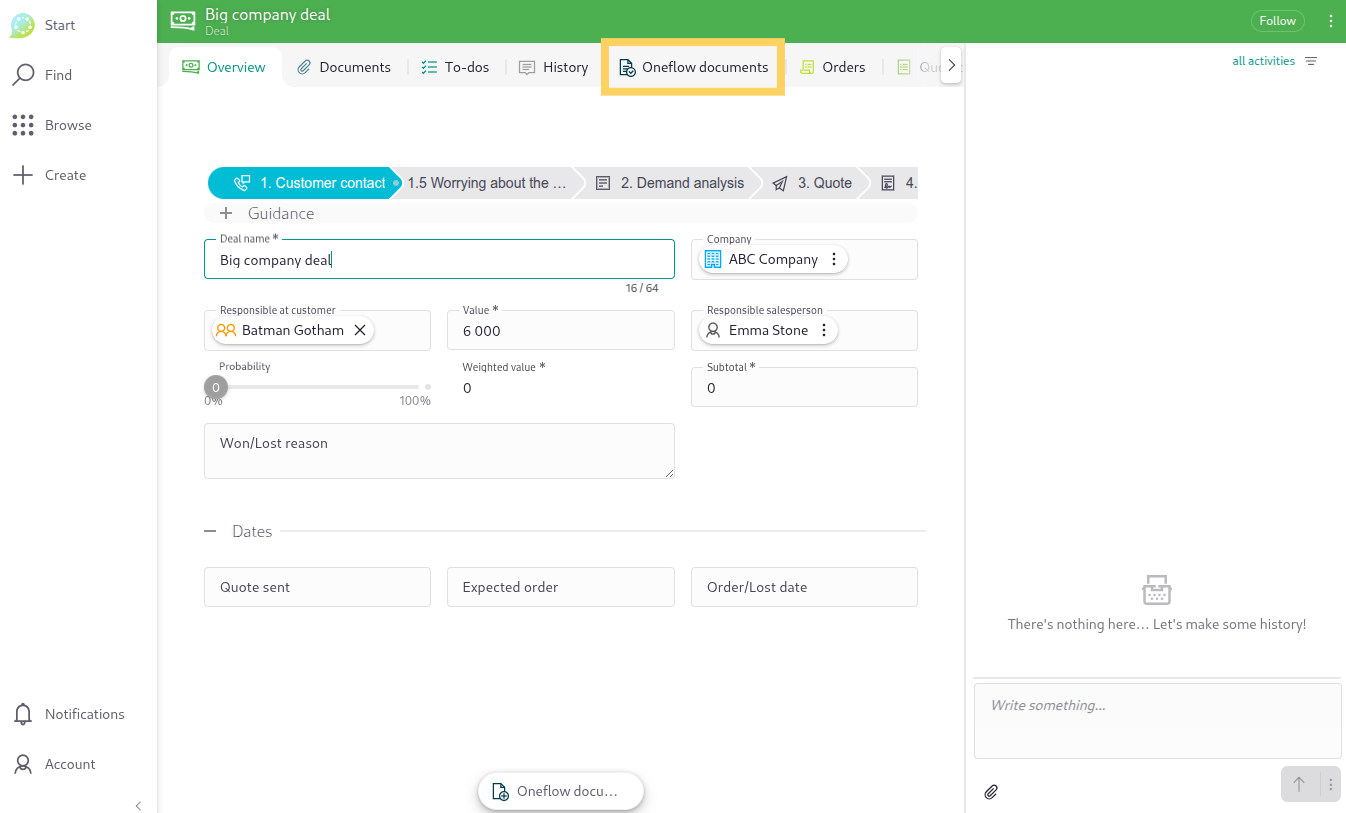Viewport: 1346px width, 813px height.
Task: Click the Expected order date field
Action: click(x=561, y=587)
